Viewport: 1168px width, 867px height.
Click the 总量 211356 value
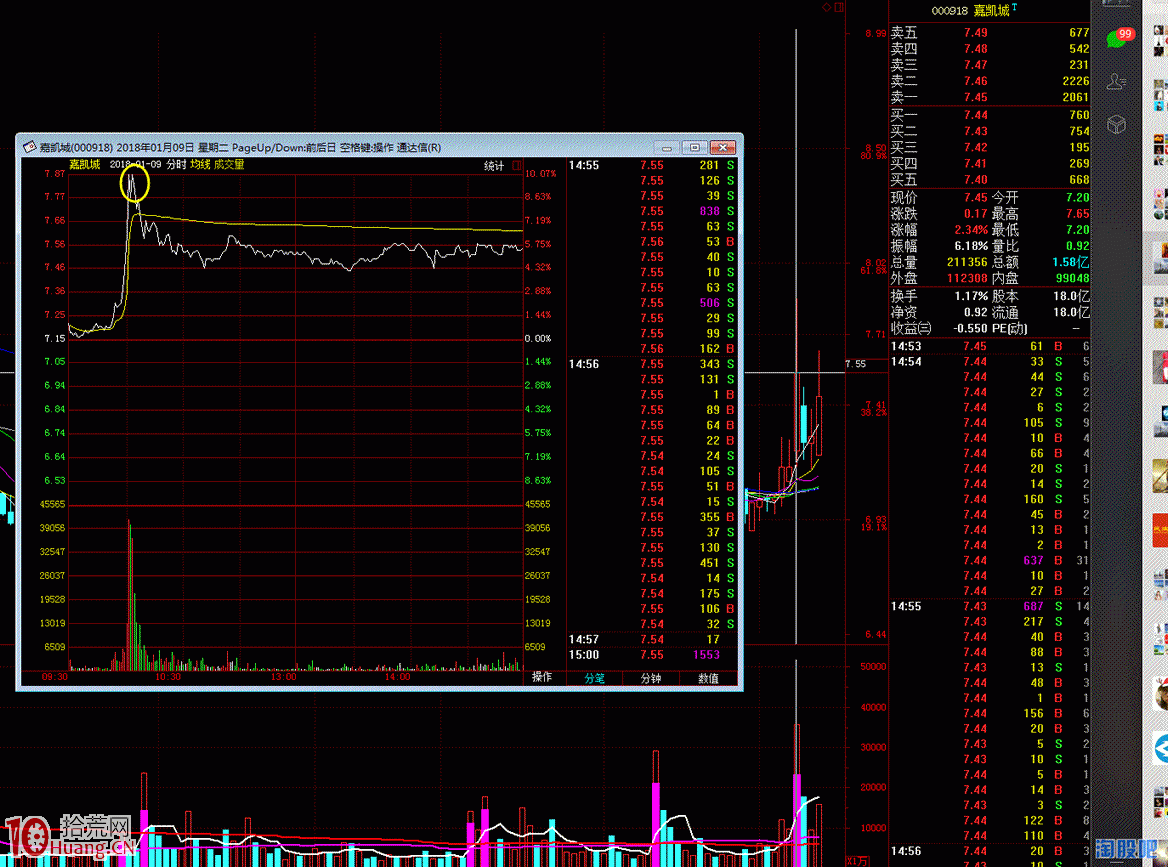tap(967, 262)
